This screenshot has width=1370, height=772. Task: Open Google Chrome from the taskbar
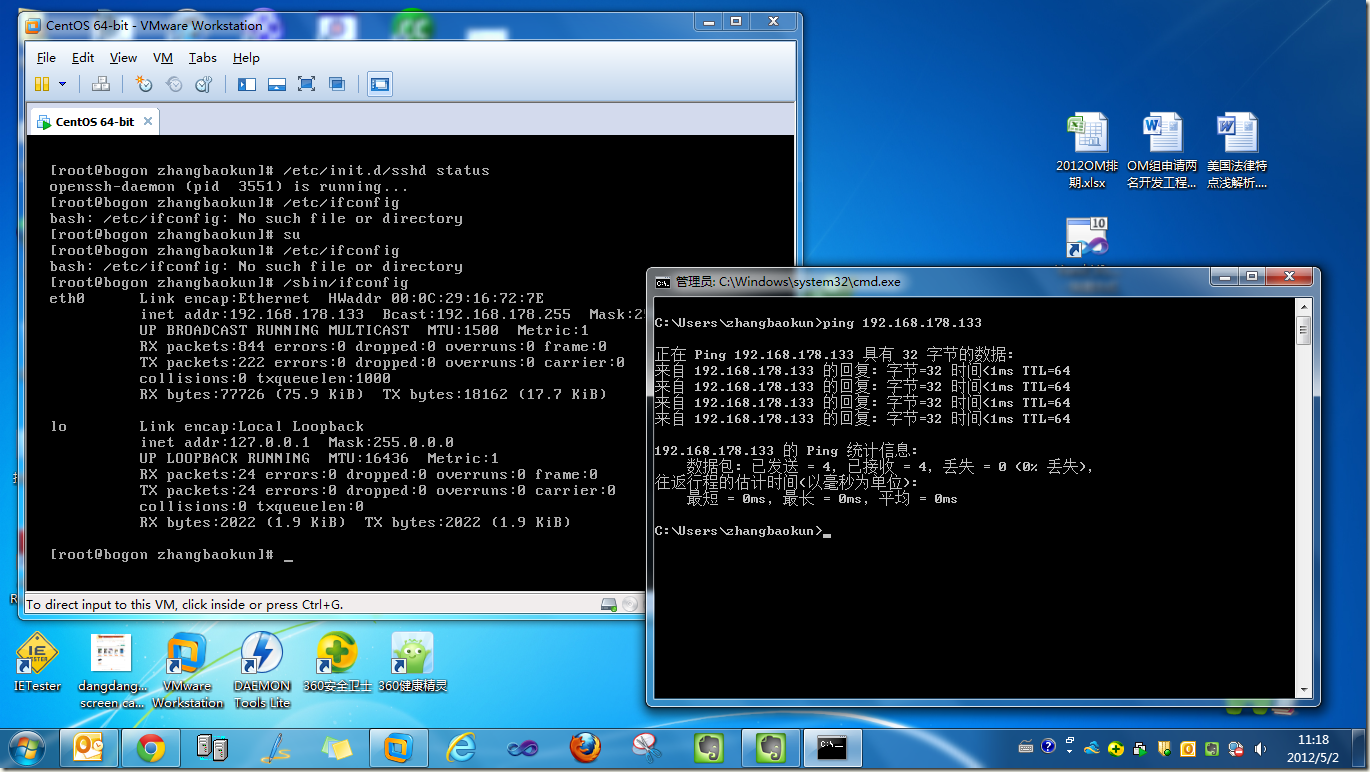(x=151, y=747)
